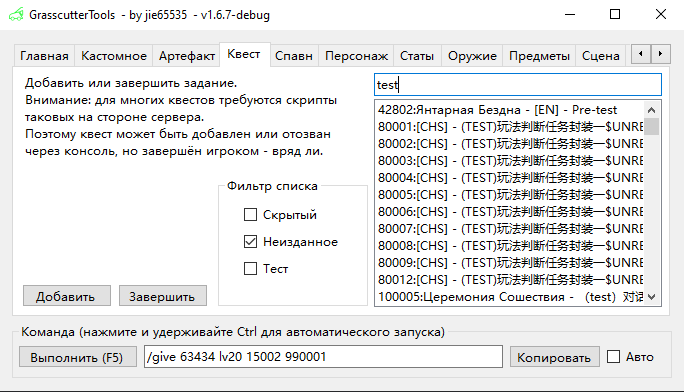Open the Статы tab
Viewport: 684px width, 392px height.
point(417,56)
